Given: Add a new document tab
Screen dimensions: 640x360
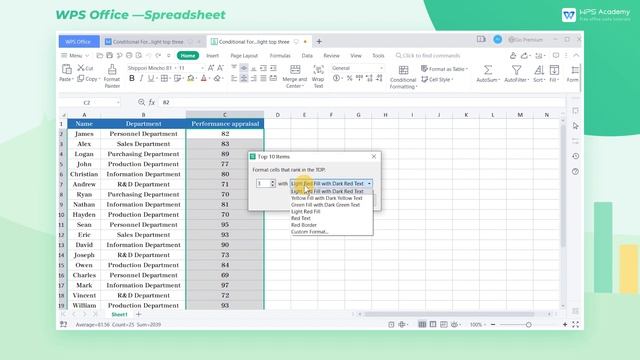Looking at the screenshot, I should coord(319,41).
